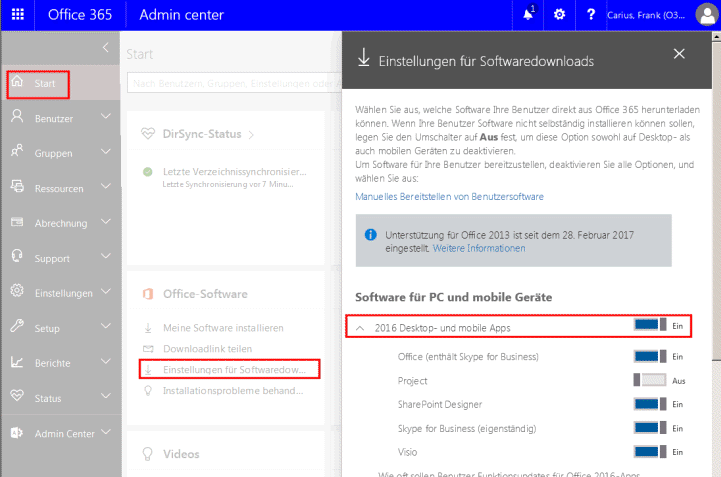The height and width of the screenshot is (477, 721).
Task: Open settings gear in top bar
Action: 559,15
